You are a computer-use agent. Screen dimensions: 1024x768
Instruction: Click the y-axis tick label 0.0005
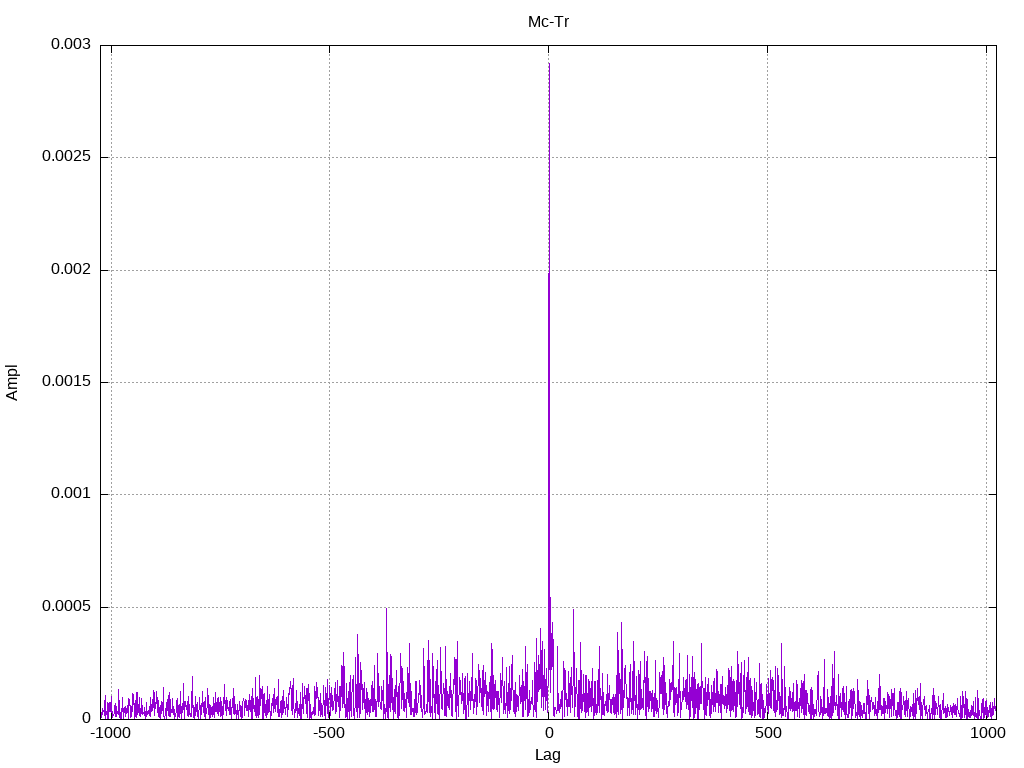click(66, 607)
